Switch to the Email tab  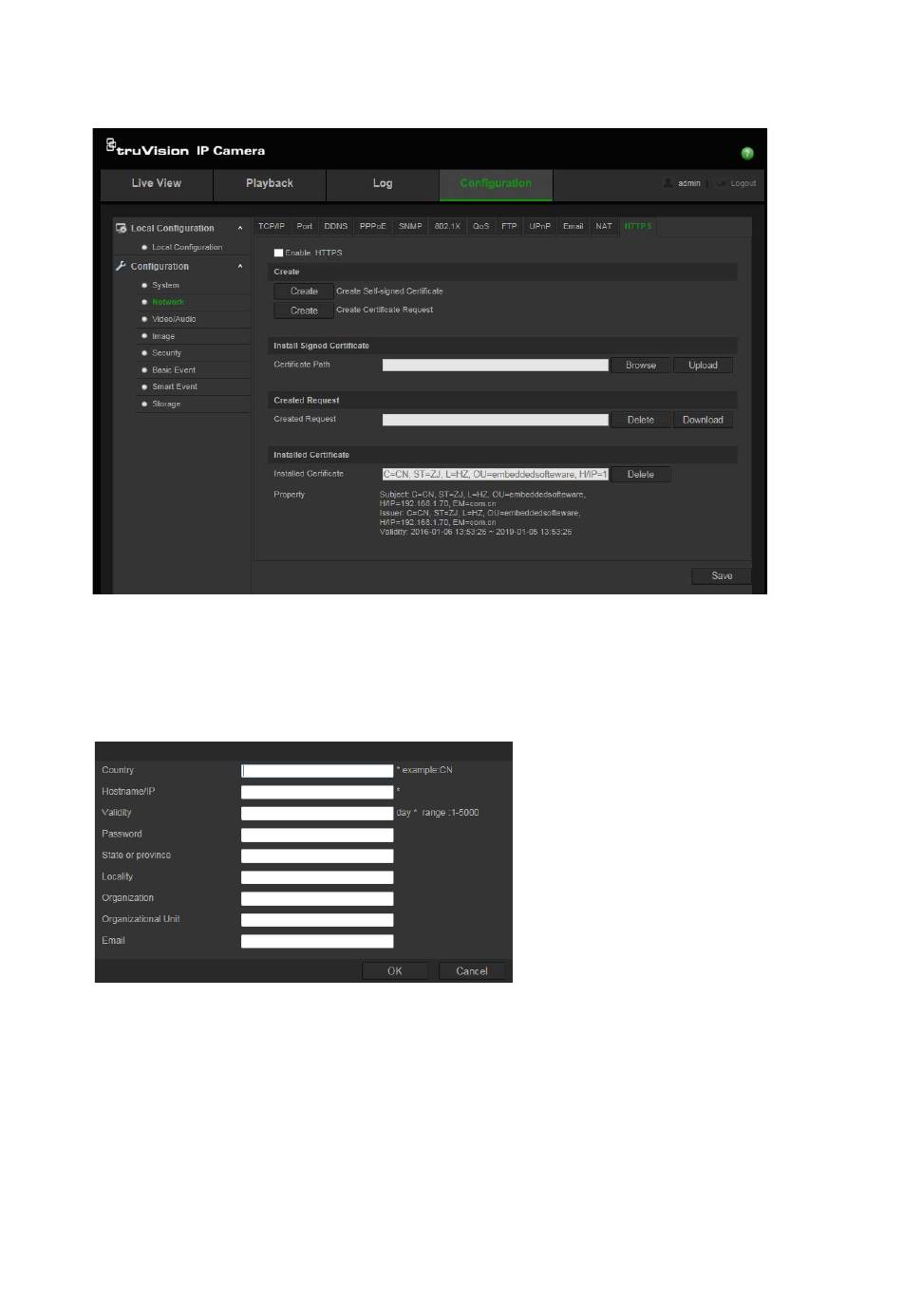(x=573, y=226)
